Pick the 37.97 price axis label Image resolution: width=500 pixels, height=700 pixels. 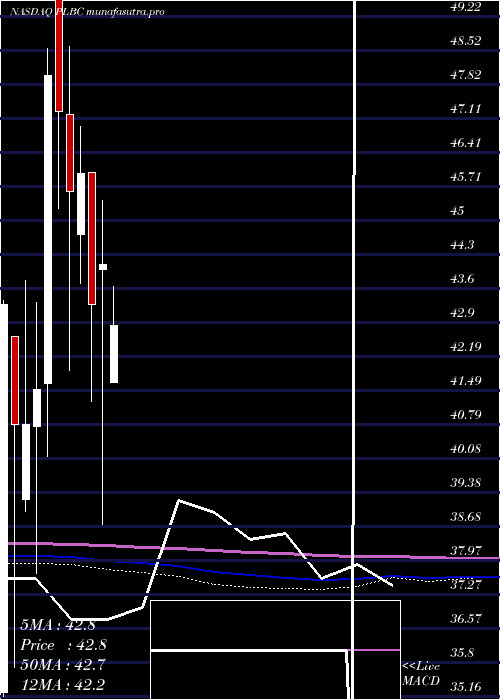pos(466,550)
